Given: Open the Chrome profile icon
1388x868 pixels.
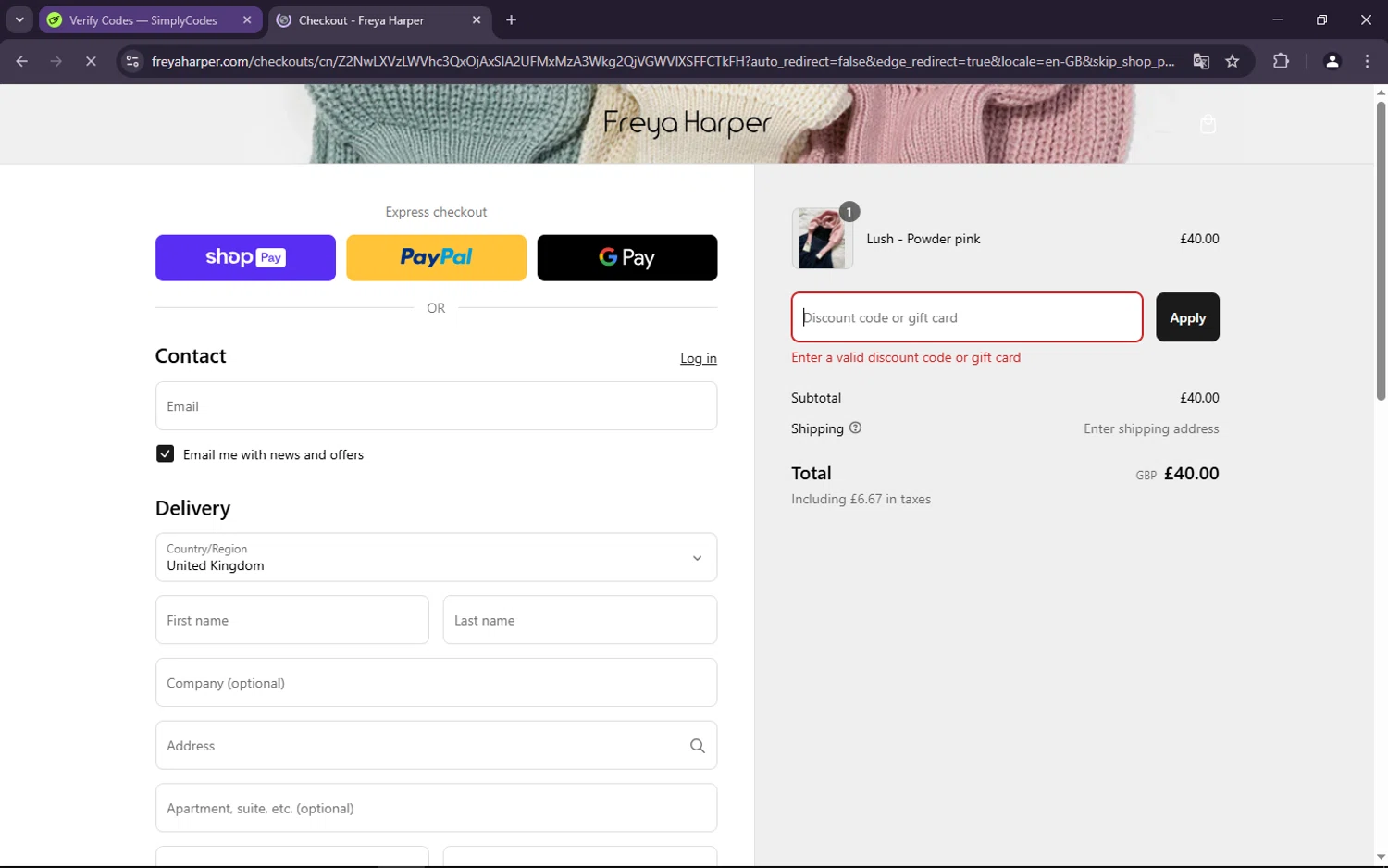Looking at the screenshot, I should click(x=1332, y=61).
